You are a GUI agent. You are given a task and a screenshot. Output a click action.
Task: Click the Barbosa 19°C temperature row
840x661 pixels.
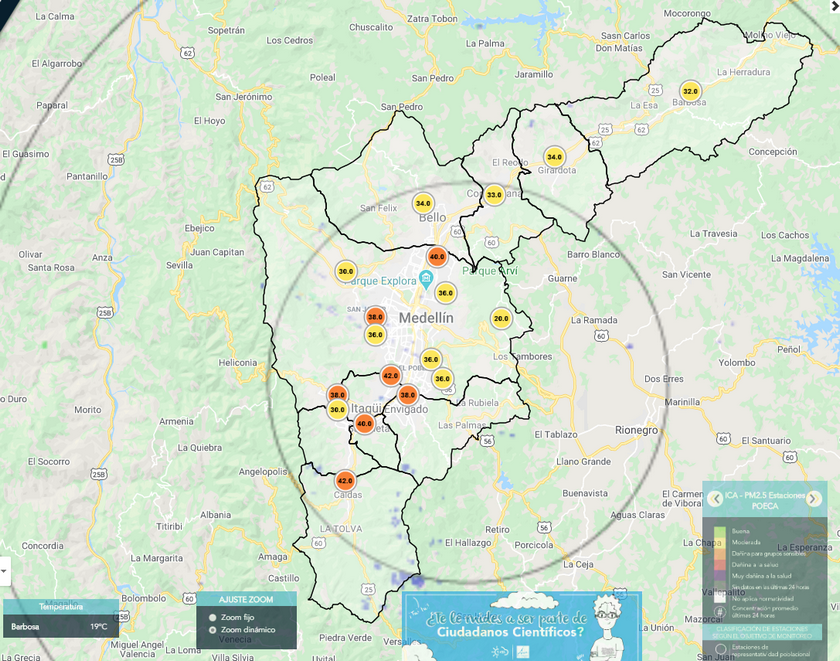click(x=60, y=627)
